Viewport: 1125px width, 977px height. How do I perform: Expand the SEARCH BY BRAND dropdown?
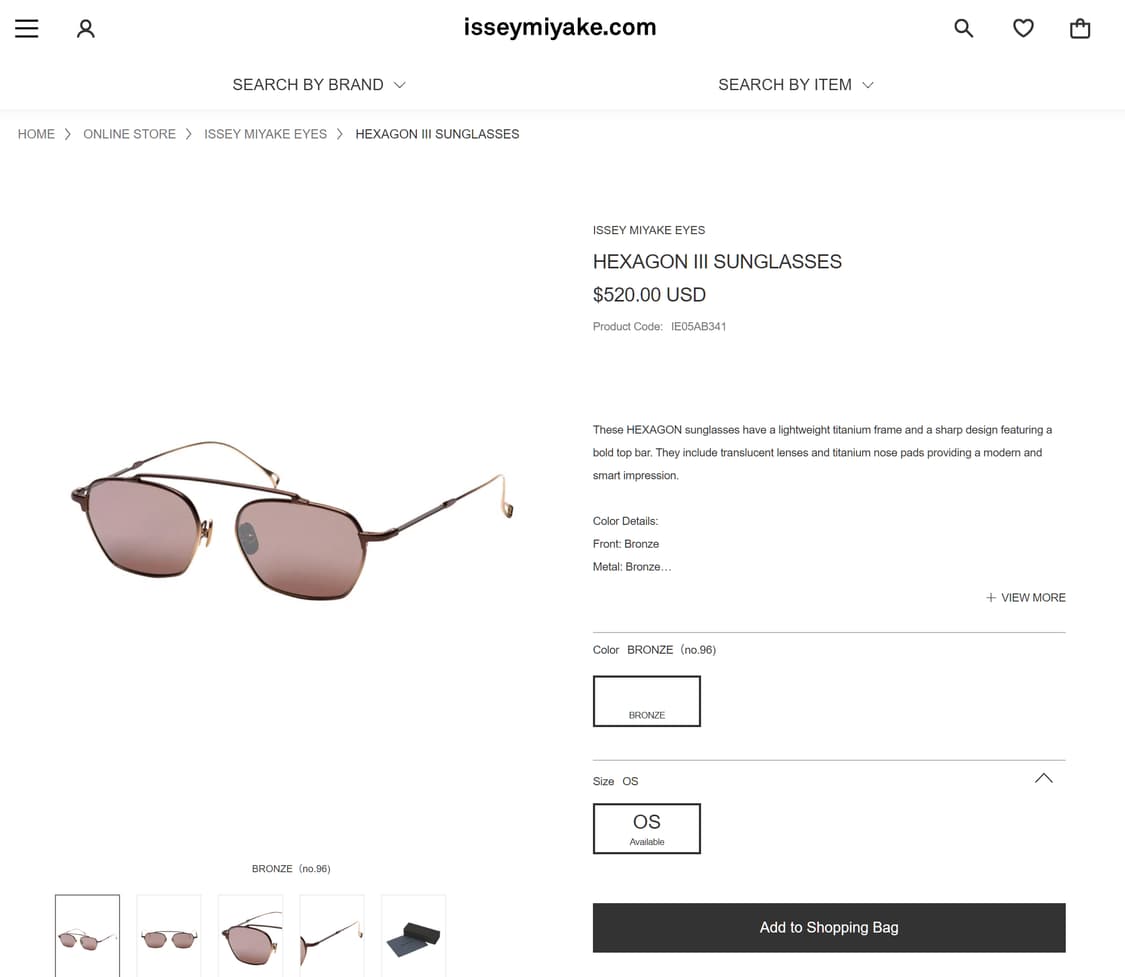pos(319,85)
